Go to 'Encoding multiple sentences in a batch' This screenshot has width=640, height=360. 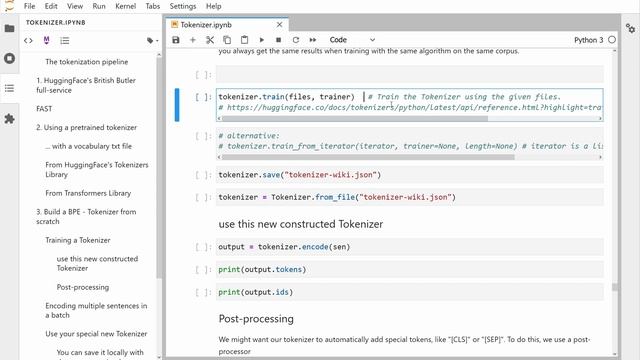coord(96,311)
